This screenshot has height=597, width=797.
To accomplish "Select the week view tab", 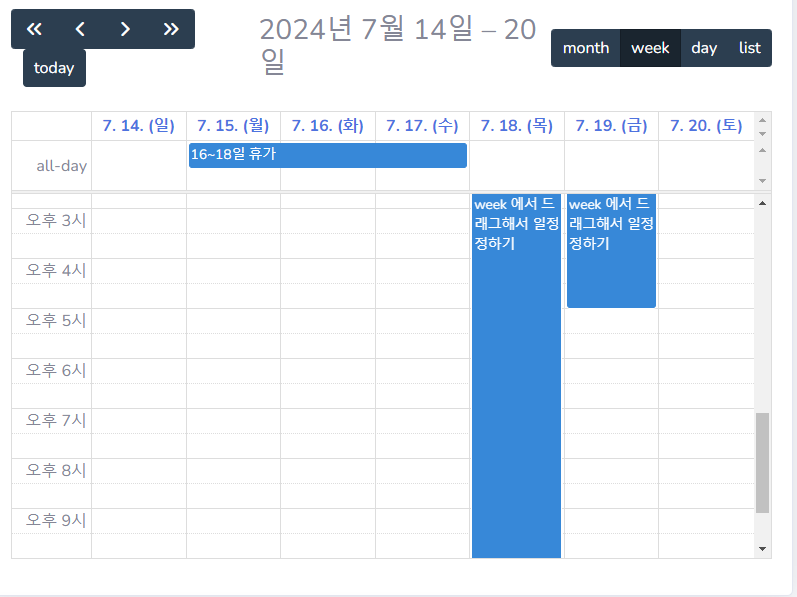I will [650, 48].
